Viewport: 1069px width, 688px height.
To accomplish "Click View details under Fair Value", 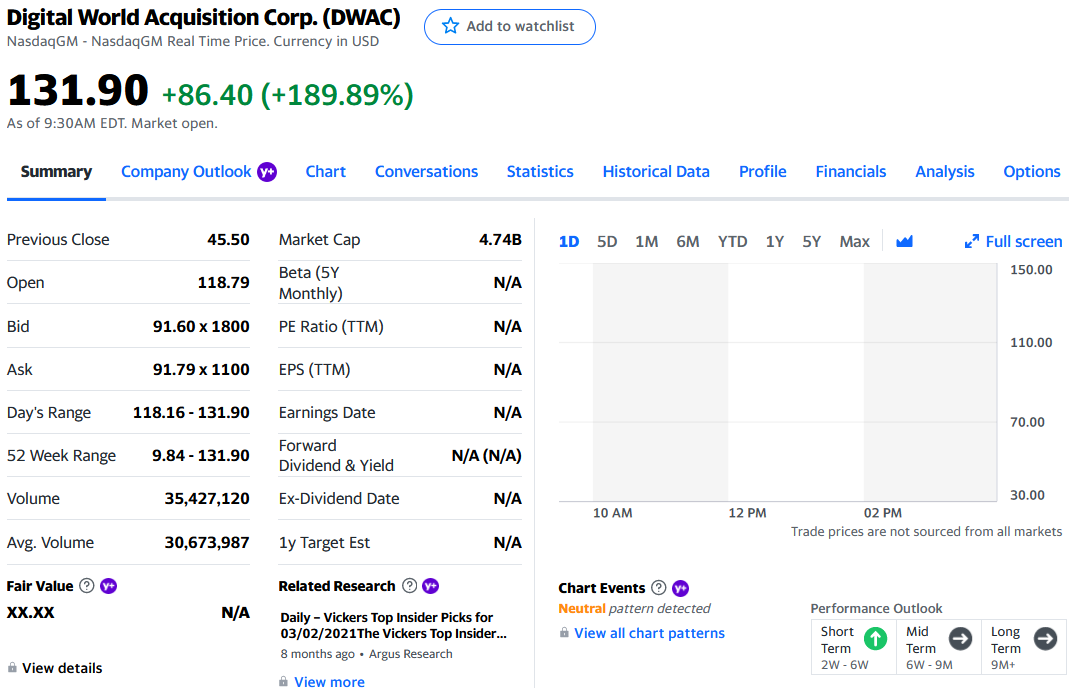I will tap(62, 668).
